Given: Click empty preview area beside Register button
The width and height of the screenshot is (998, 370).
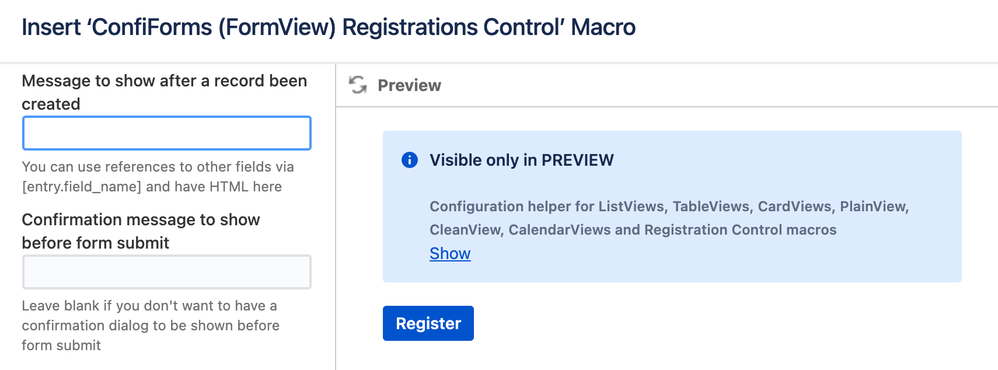Looking at the screenshot, I should [700, 324].
